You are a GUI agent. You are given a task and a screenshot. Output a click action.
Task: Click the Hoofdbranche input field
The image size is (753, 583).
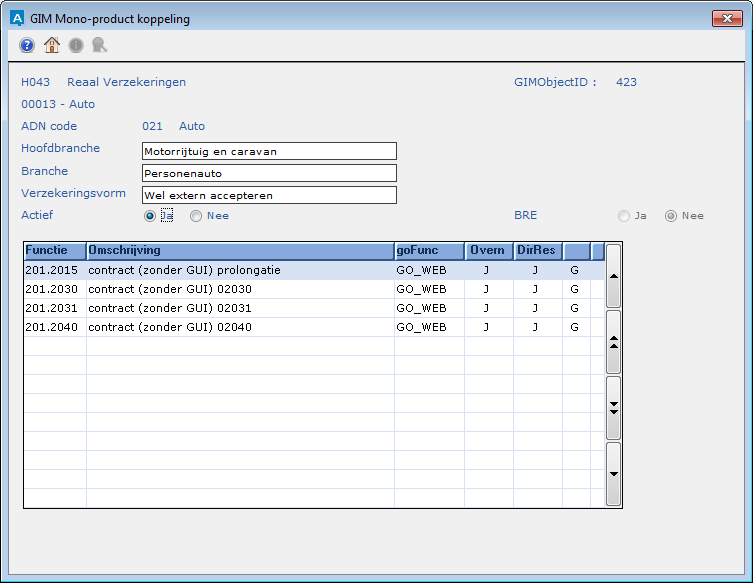[269, 151]
